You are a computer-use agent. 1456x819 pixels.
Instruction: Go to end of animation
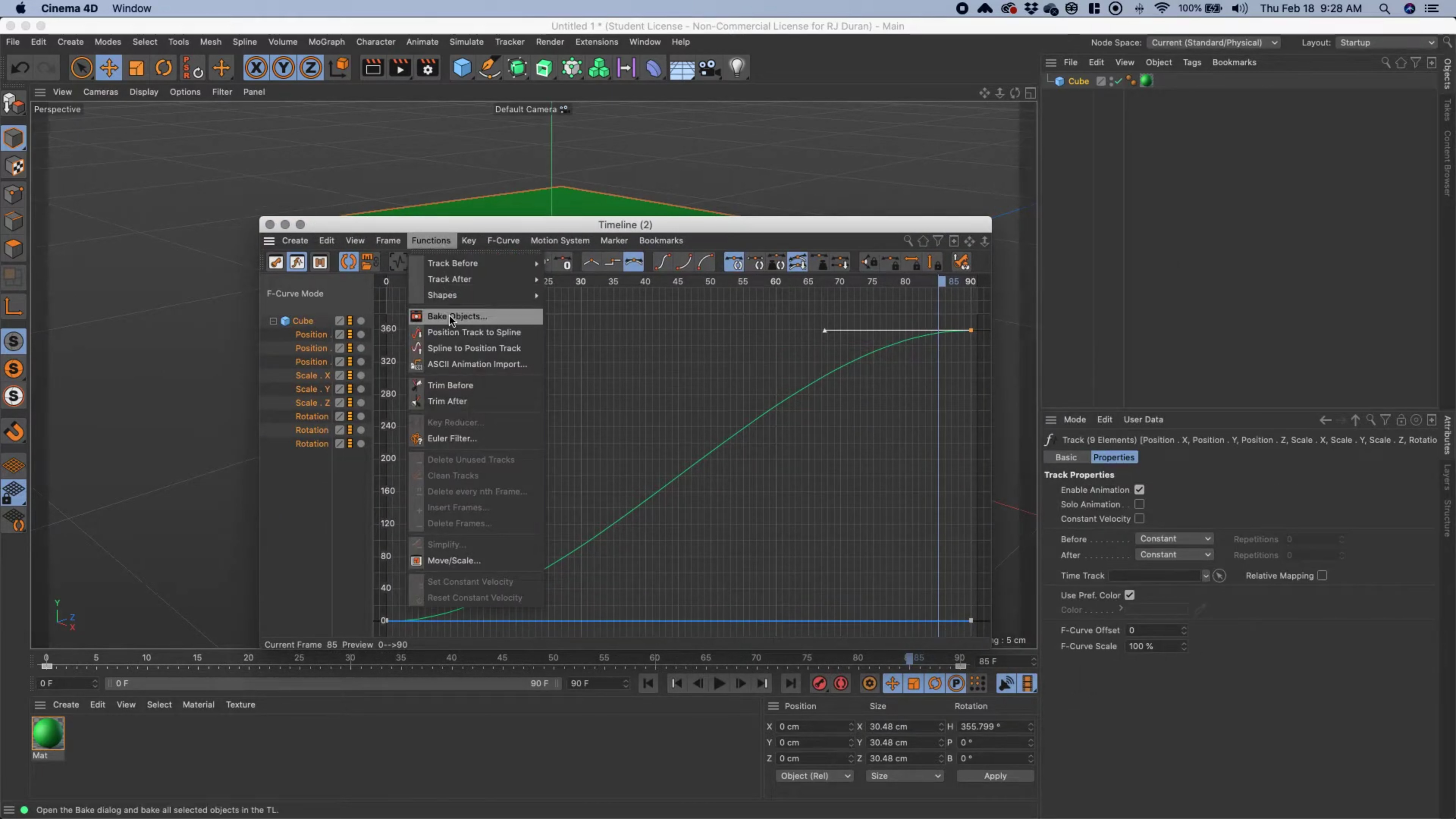(x=790, y=684)
